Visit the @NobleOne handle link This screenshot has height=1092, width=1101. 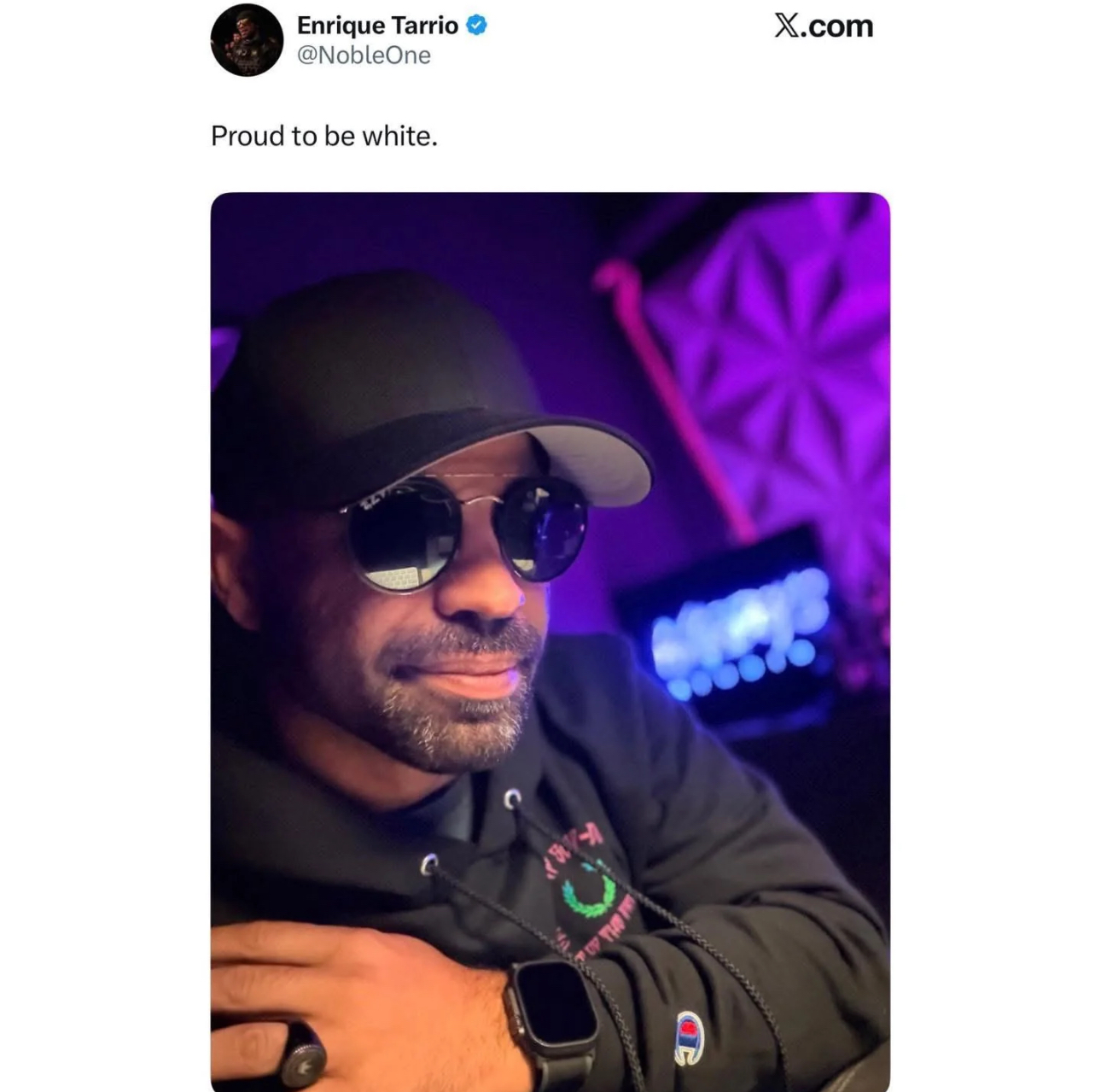(364, 55)
